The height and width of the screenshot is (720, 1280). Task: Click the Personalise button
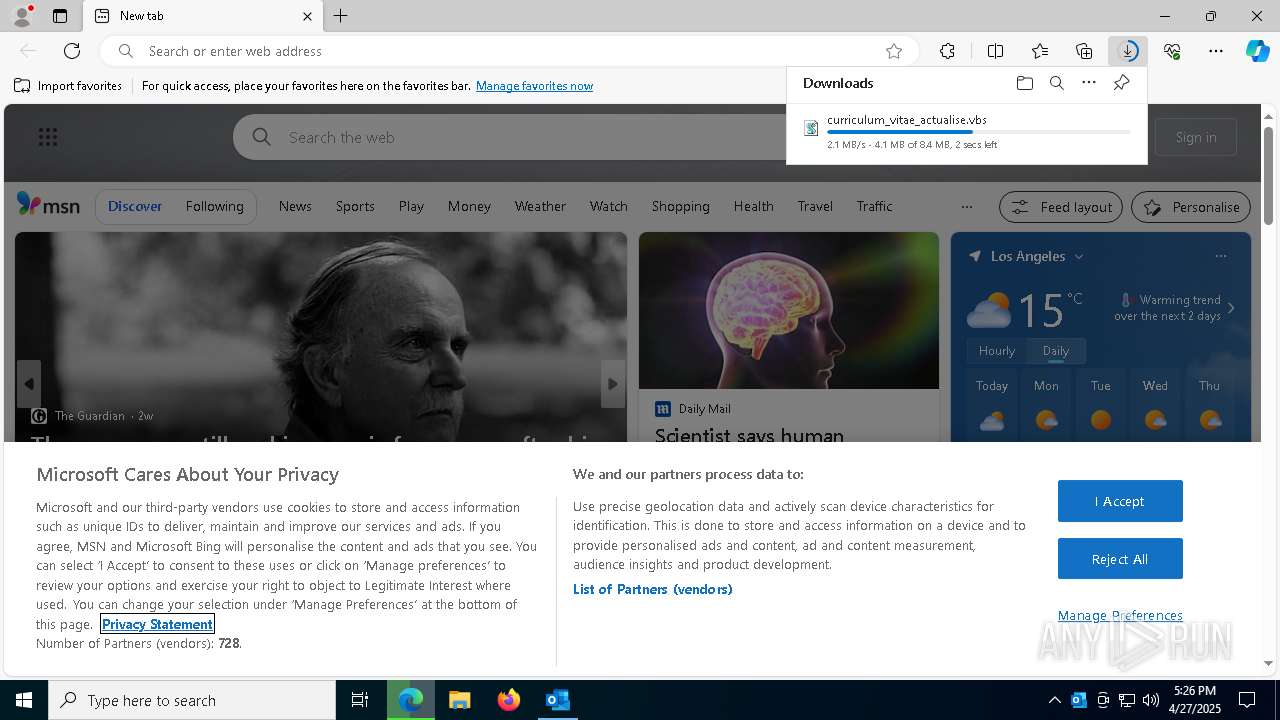pyautogui.click(x=1191, y=207)
